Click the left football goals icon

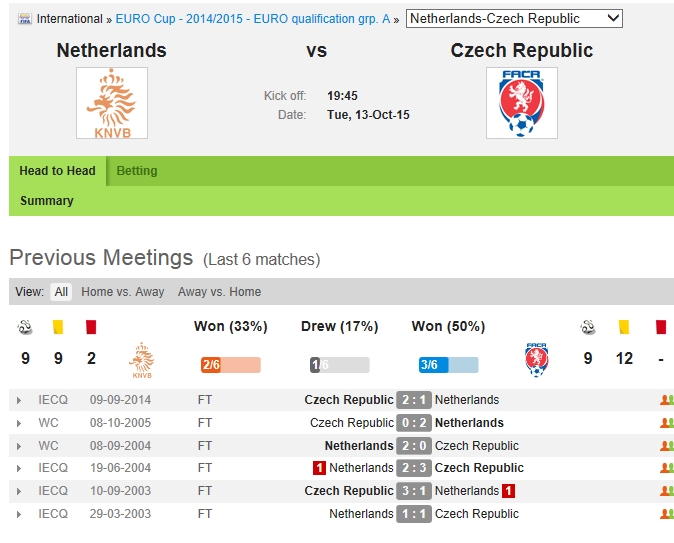(x=25, y=327)
